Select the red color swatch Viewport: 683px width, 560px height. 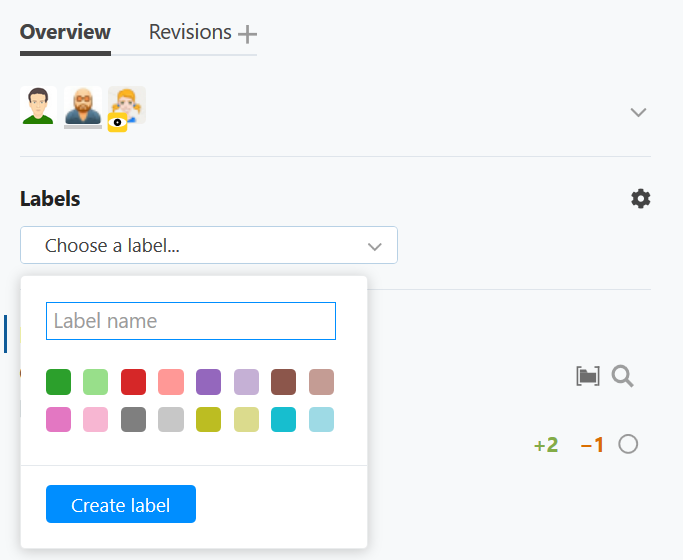pos(133,382)
